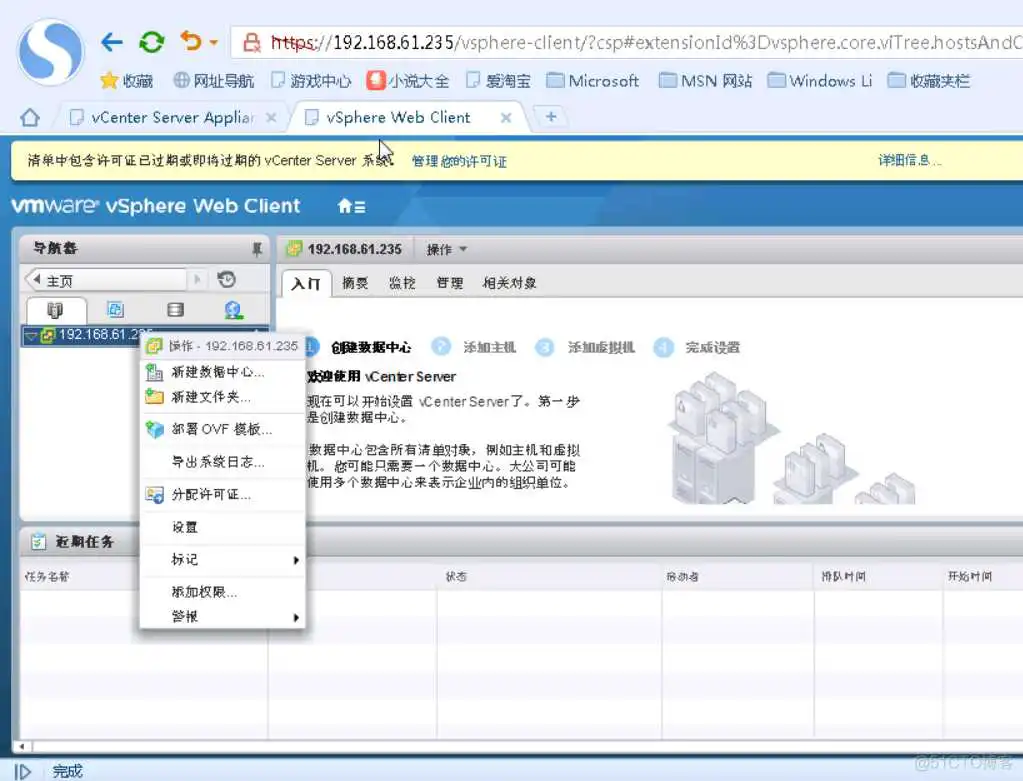Click the green refresh icon
This screenshot has width=1023, height=781.
click(151, 42)
